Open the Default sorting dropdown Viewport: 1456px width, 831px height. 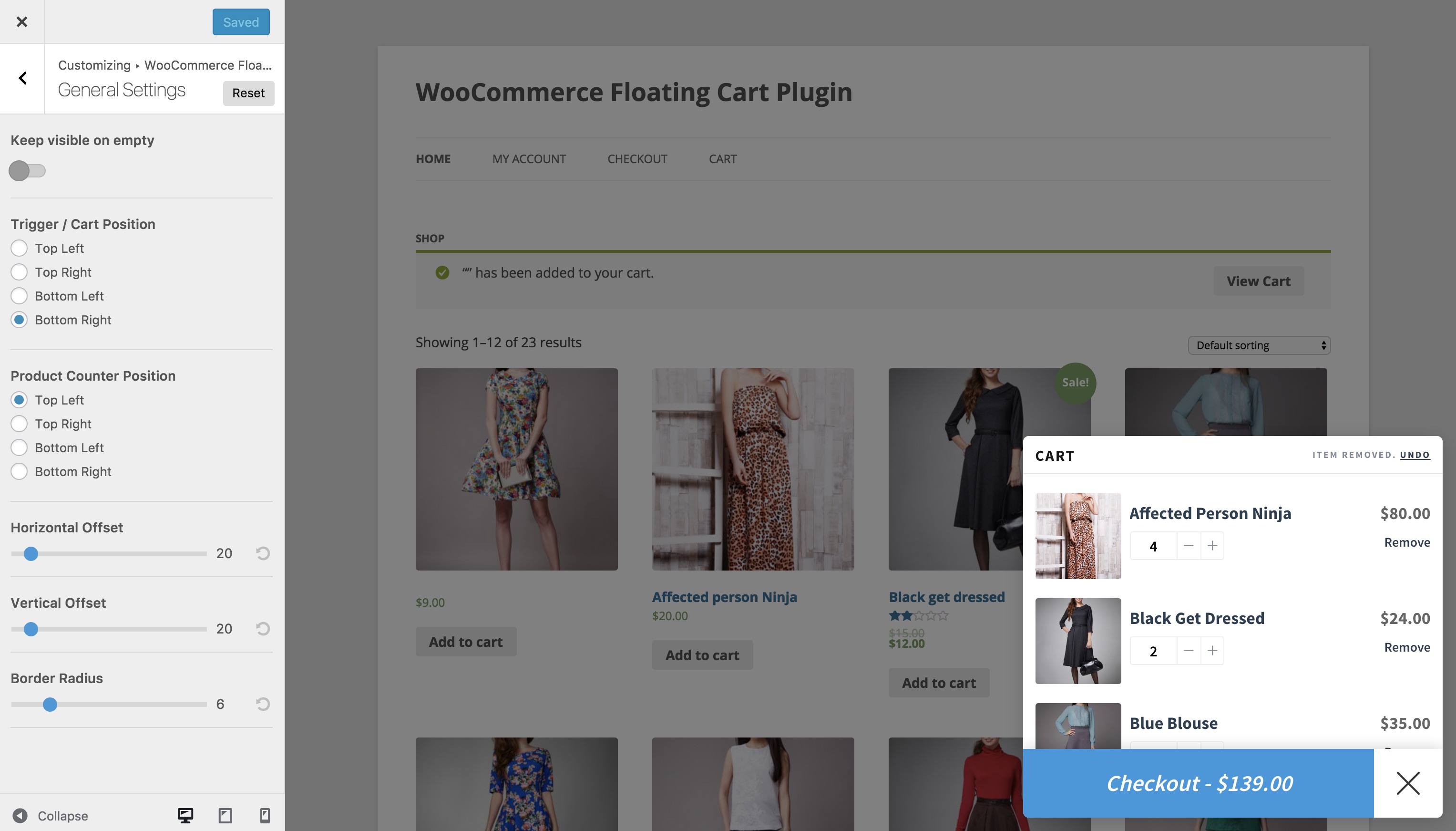click(x=1259, y=345)
